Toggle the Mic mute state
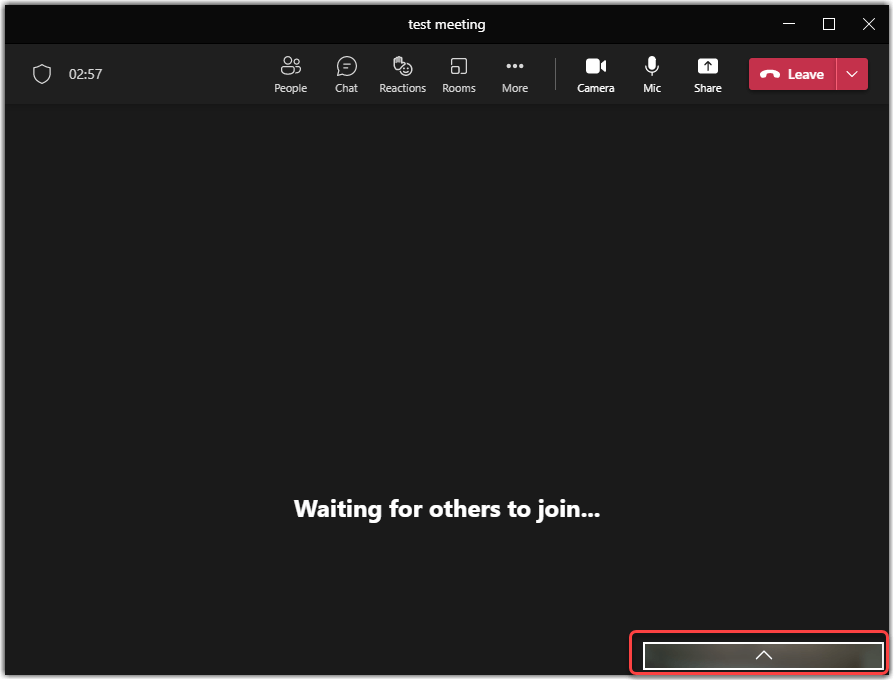 tap(652, 75)
